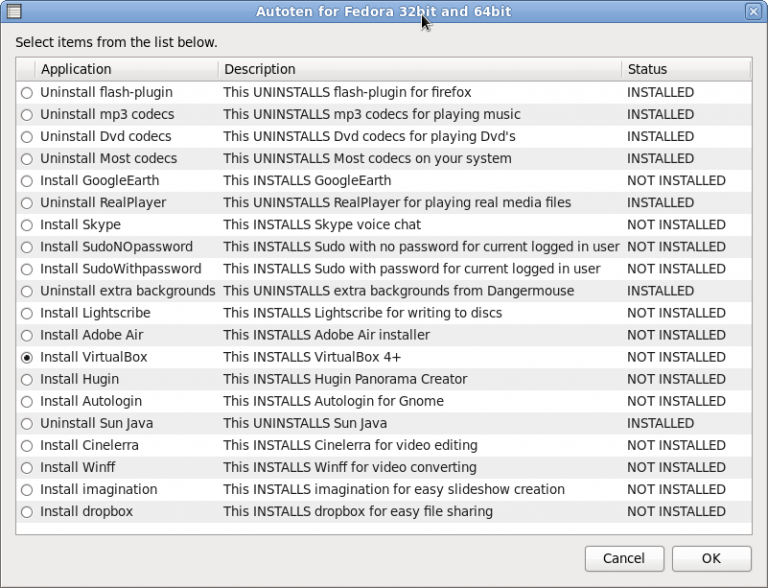Screen dimensions: 768x588
Task: Click 'This INSTALLS Skype voice chat' description
Action: [x=322, y=225]
